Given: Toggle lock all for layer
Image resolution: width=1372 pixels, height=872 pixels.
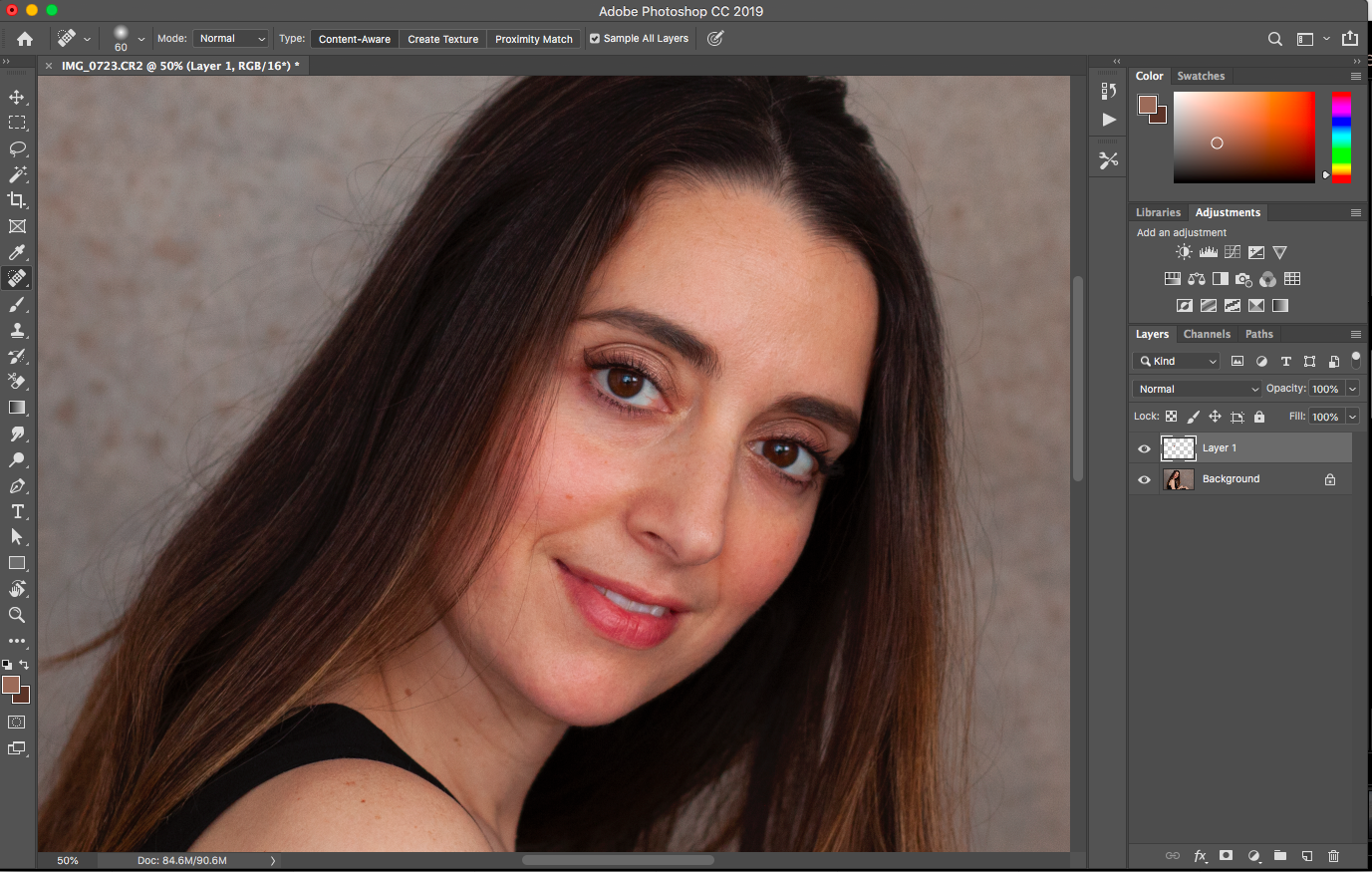Looking at the screenshot, I should (x=1259, y=417).
